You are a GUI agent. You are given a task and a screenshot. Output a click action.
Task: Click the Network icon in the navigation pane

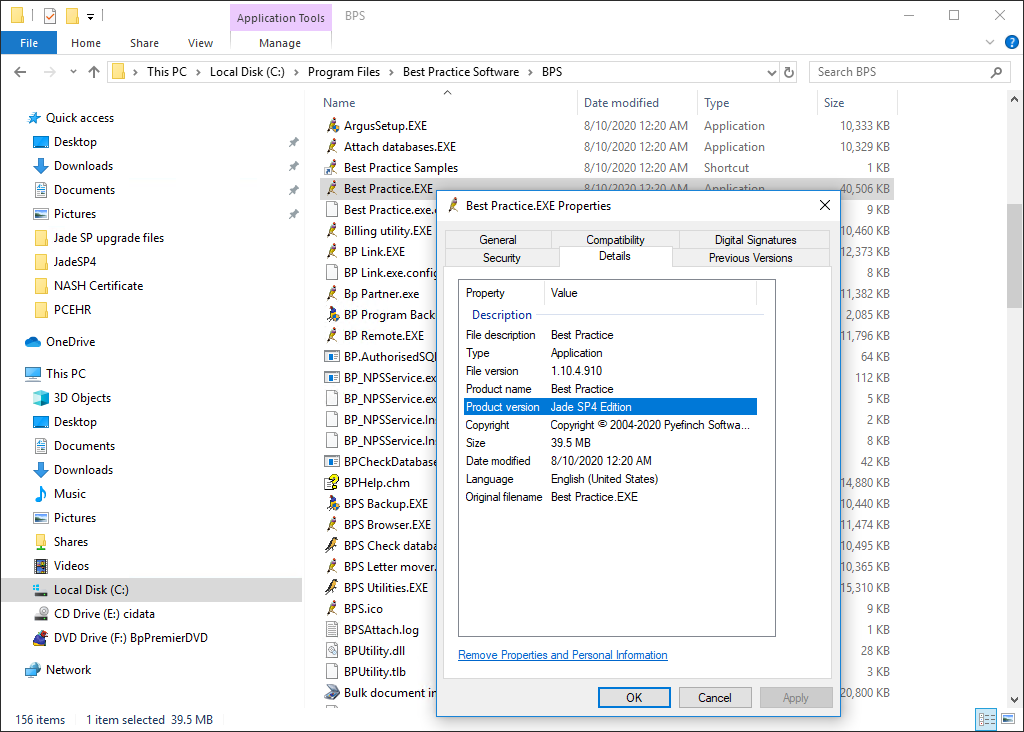(x=33, y=670)
